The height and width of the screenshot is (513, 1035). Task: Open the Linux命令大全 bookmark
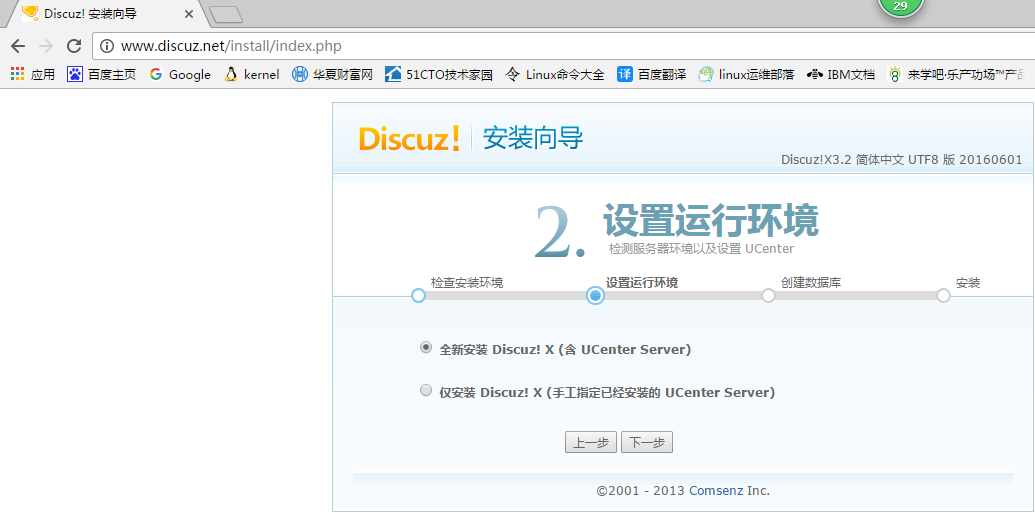(x=554, y=75)
